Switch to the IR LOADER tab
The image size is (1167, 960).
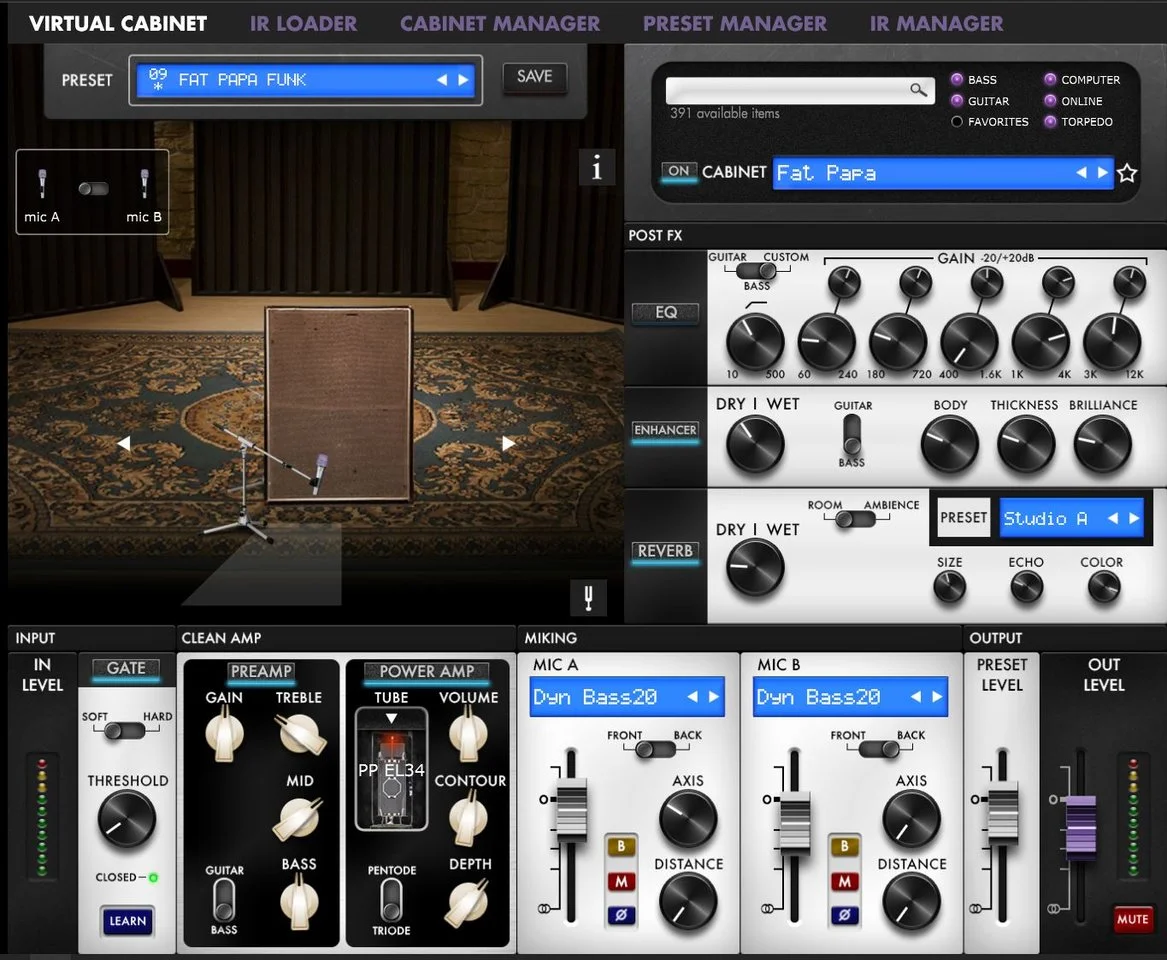click(303, 23)
